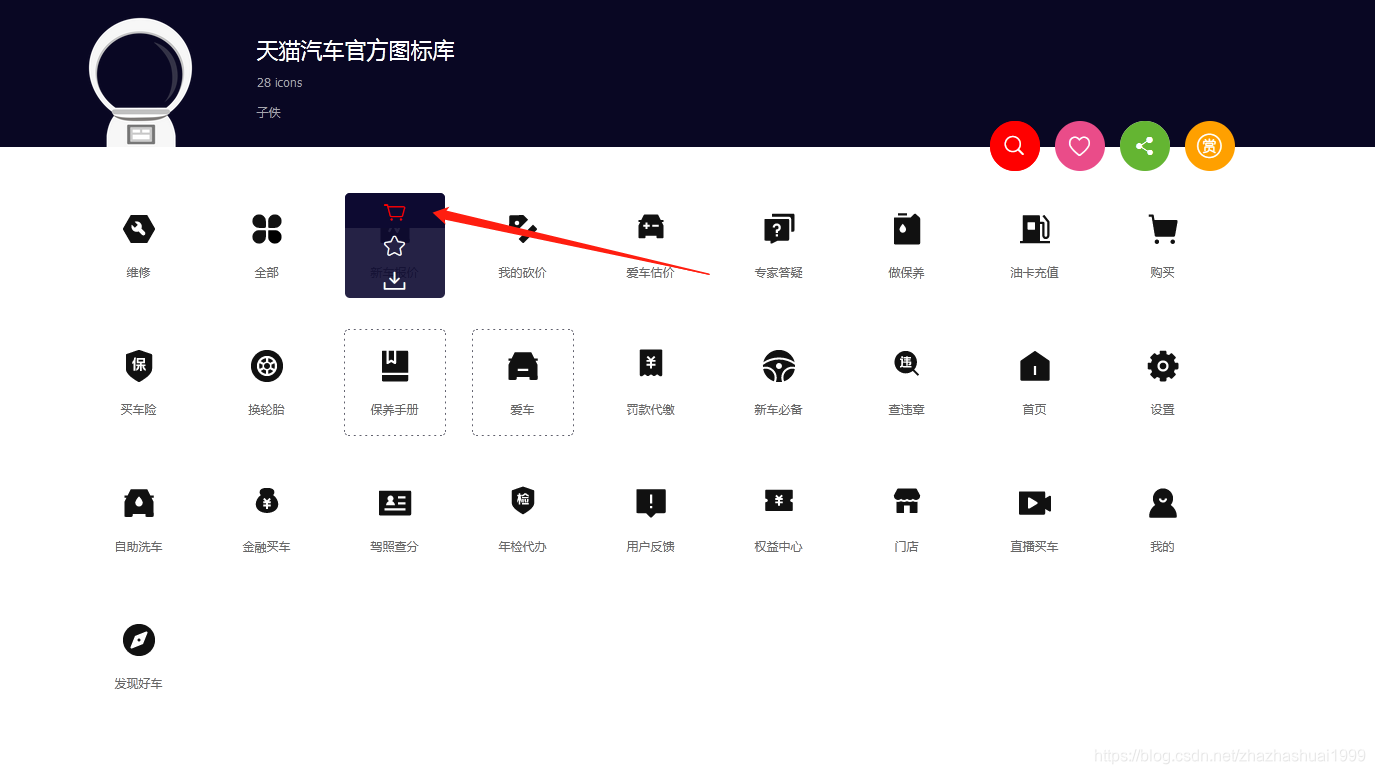Select the 购买 shopping cart icon
This screenshot has height=774, width=1375.
click(x=1163, y=229)
